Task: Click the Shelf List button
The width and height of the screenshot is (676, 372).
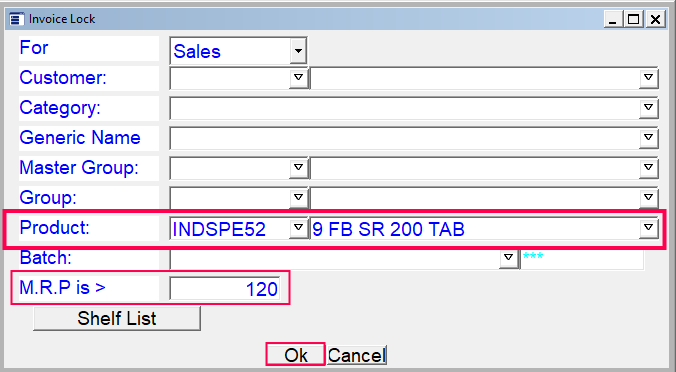Action: [x=117, y=319]
